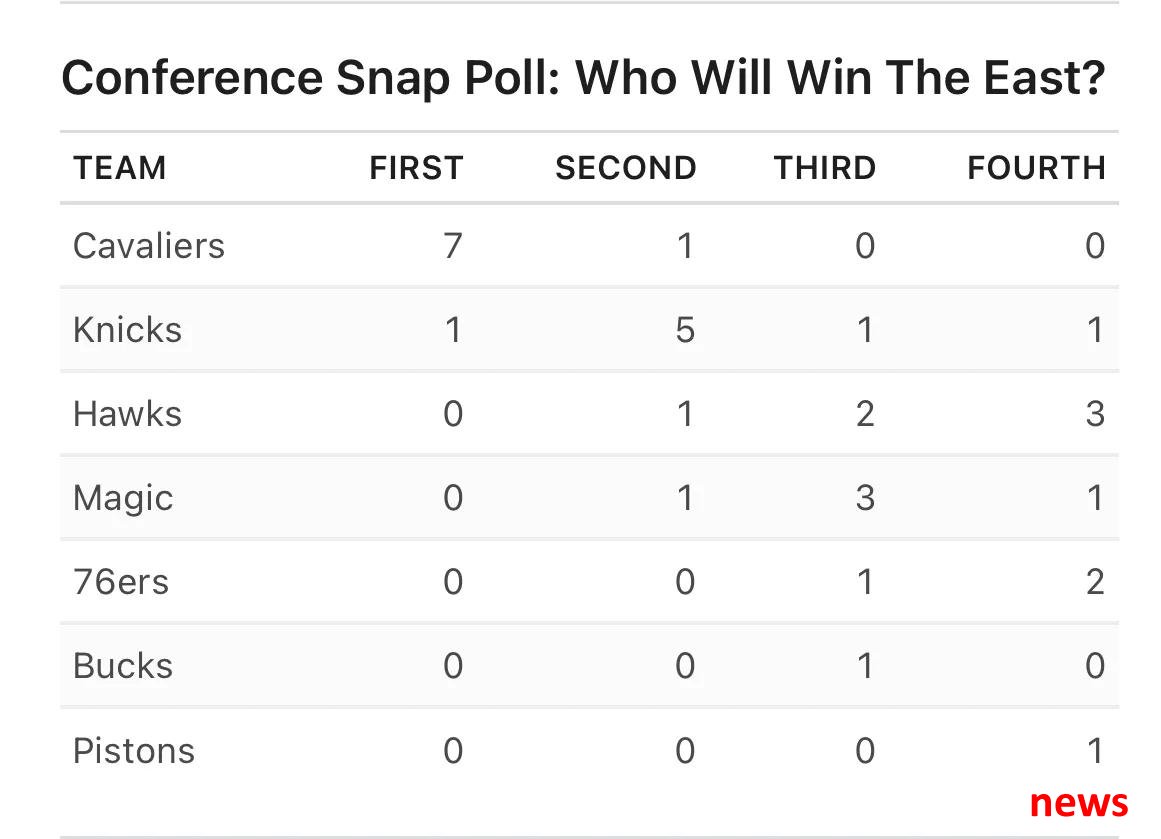Click the poll title heading
This screenshot has width=1161, height=839.
click(583, 79)
